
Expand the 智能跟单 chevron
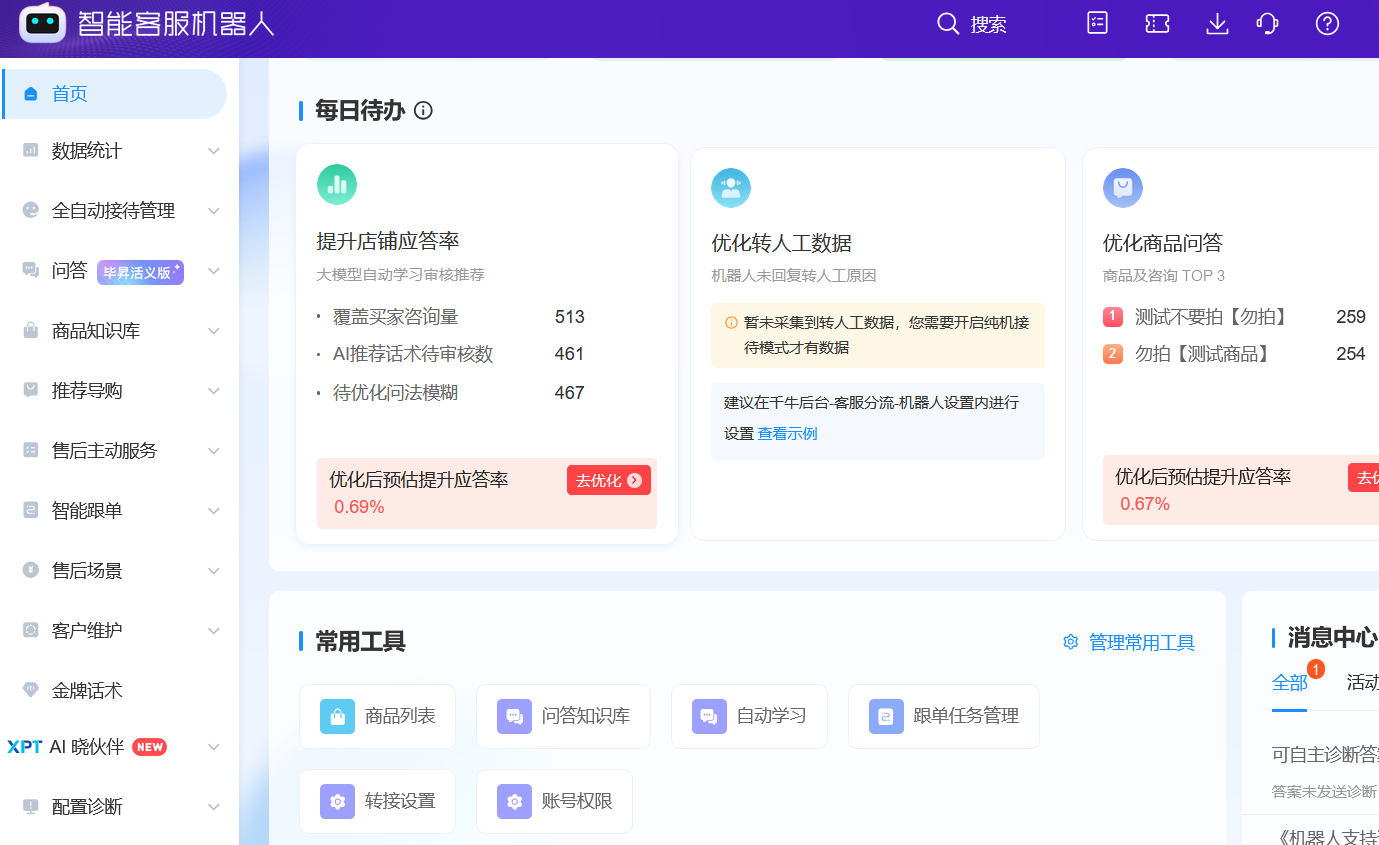pyautogui.click(x=213, y=511)
